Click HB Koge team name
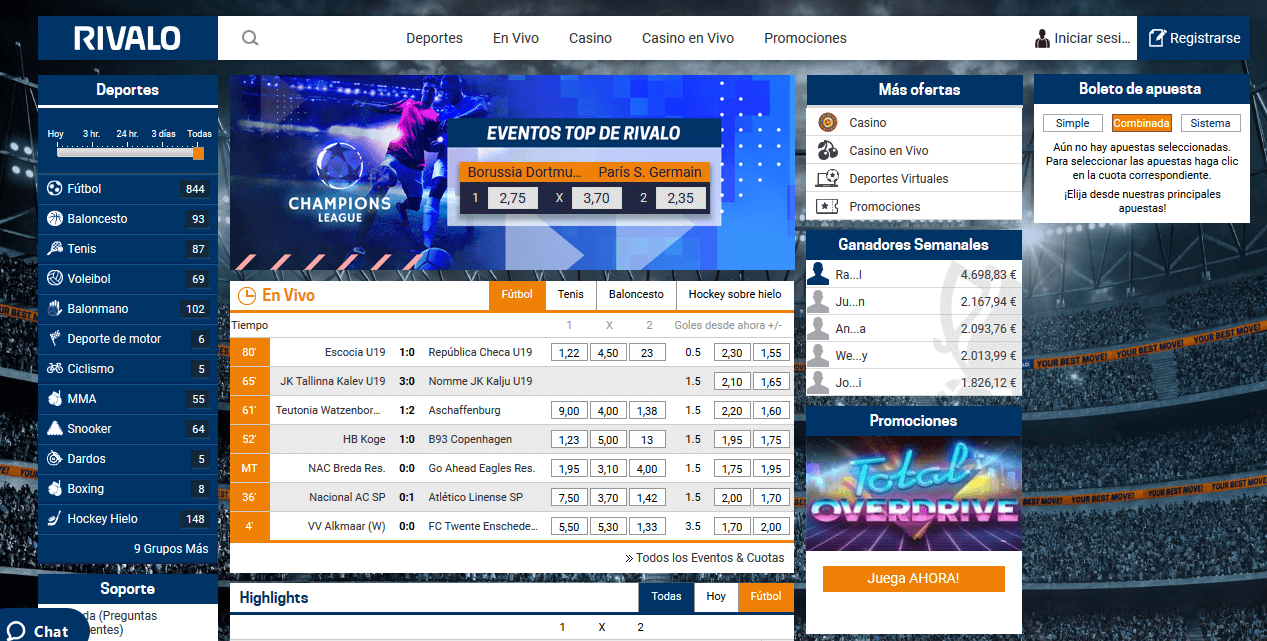1267x641 pixels. click(364, 439)
